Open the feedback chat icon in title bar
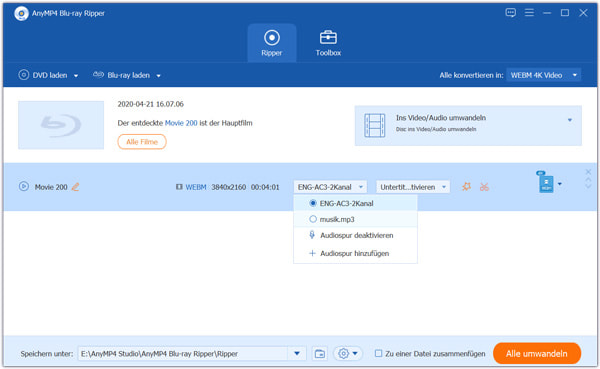600x369 pixels. point(510,13)
